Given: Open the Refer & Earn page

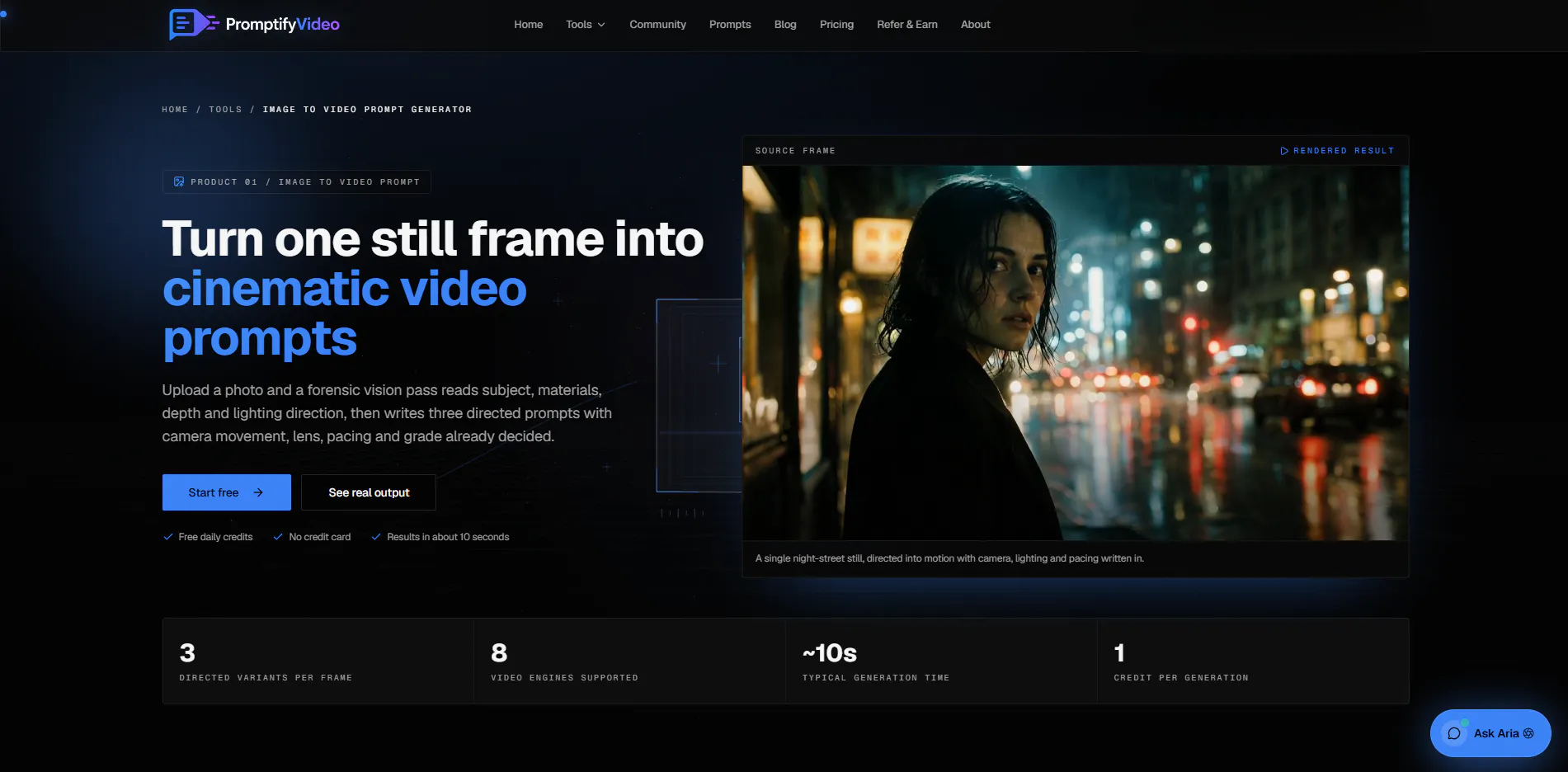Looking at the screenshot, I should [907, 25].
